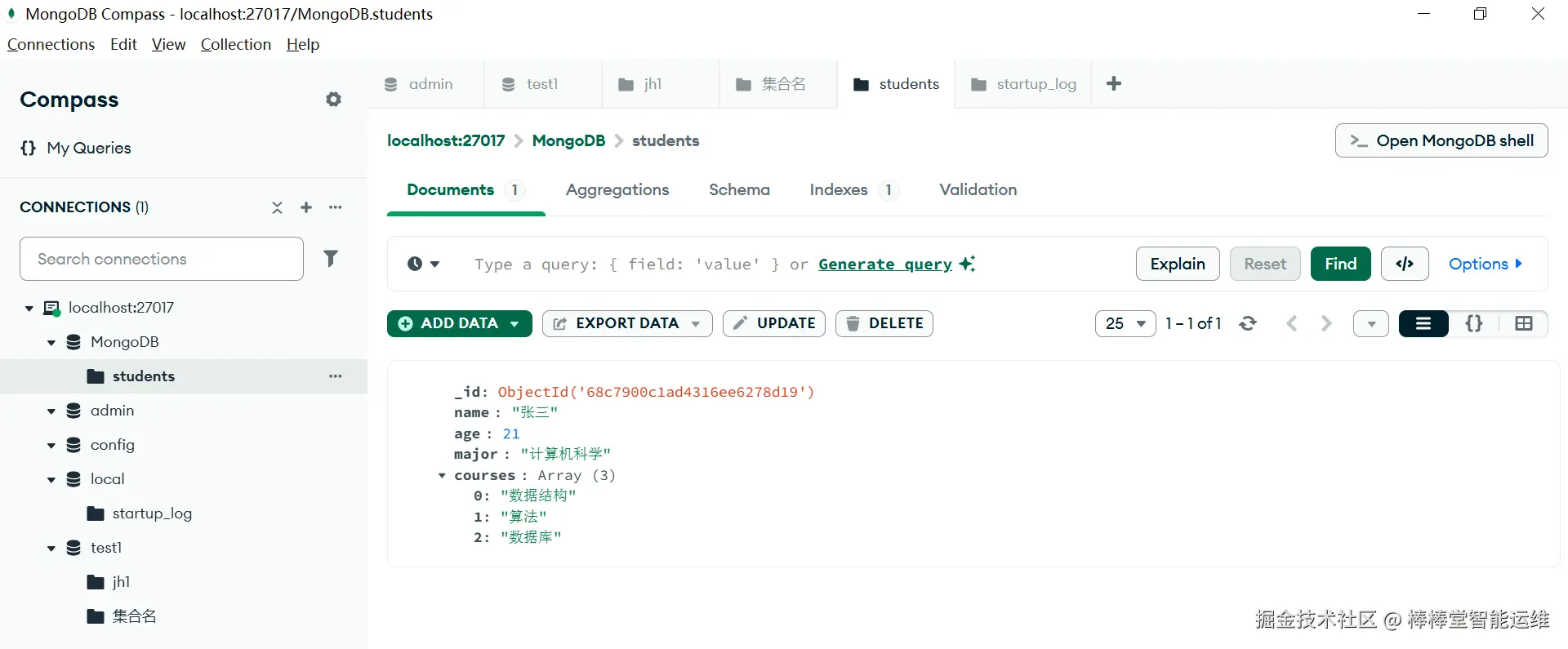The width and height of the screenshot is (1568, 649).
Task: Open students collection ellipsis menu
Action: tap(336, 376)
